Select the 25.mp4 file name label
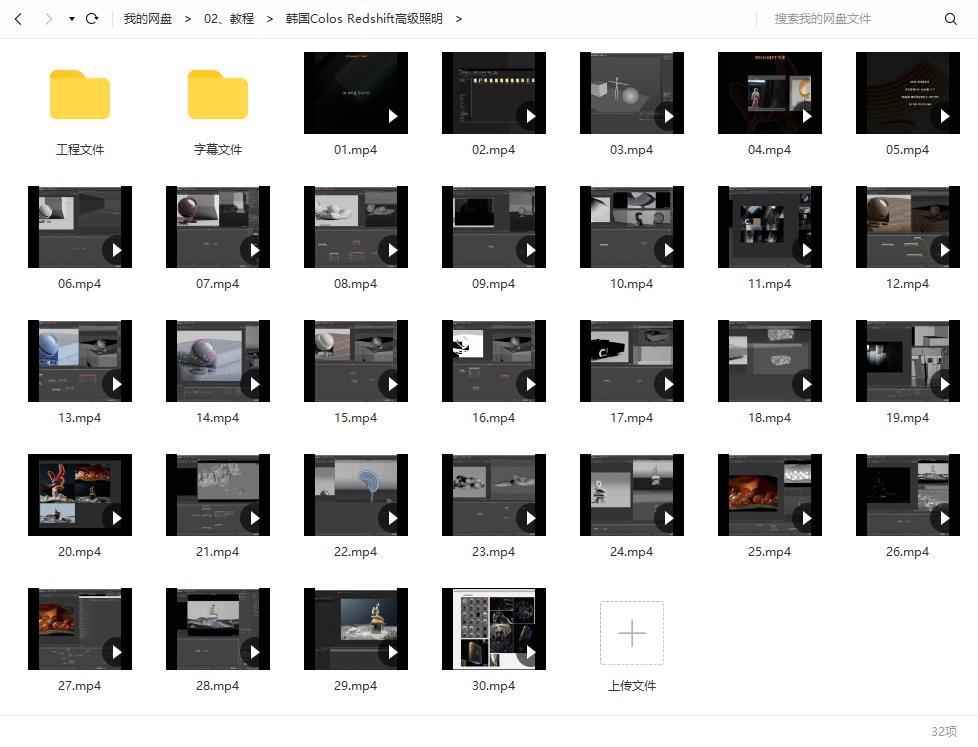Viewport: 978px width, 747px height. coord(770,552)
